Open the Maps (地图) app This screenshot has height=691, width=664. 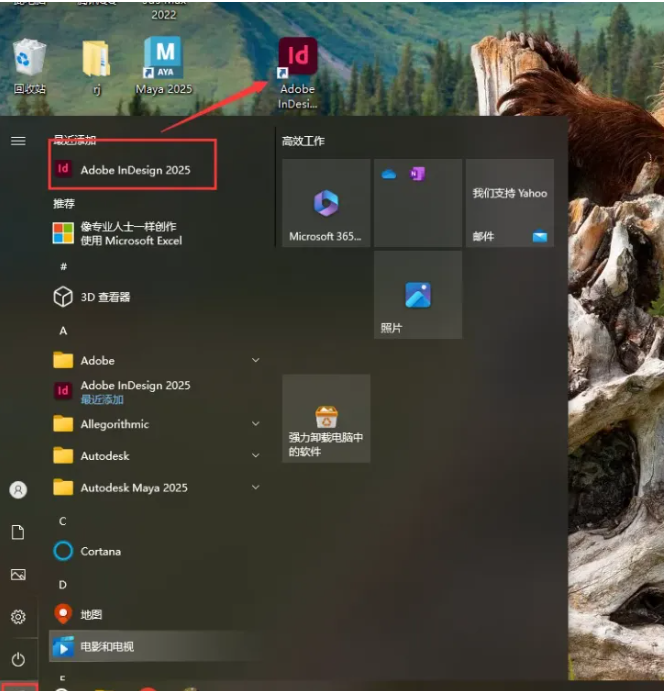pyautogui.click(x=156, y=614)
